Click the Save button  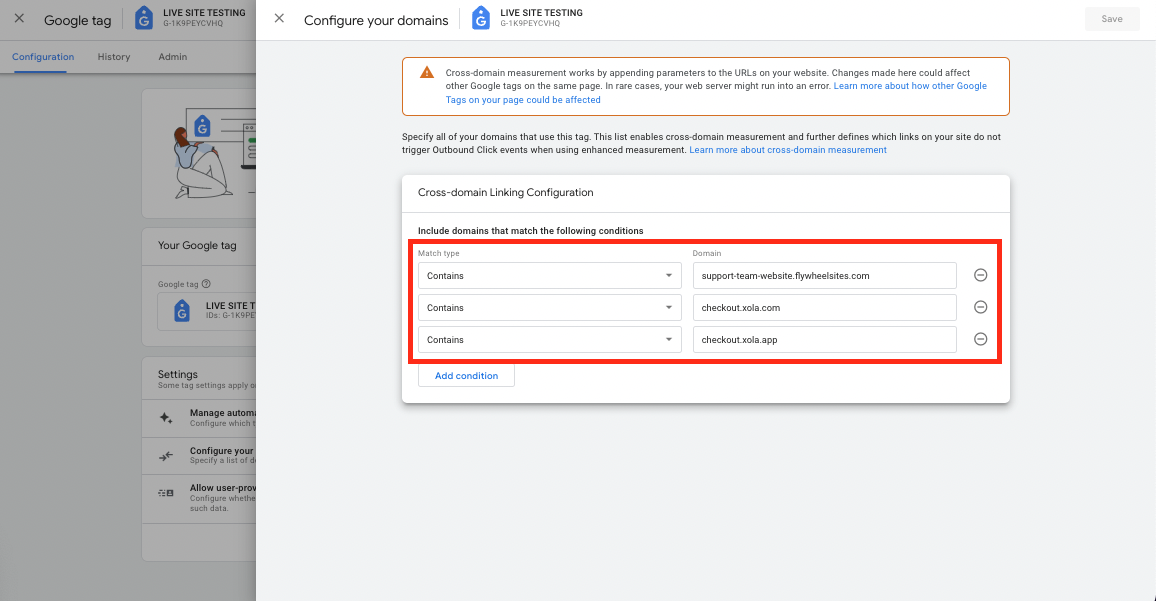(x=1112, y=19)
